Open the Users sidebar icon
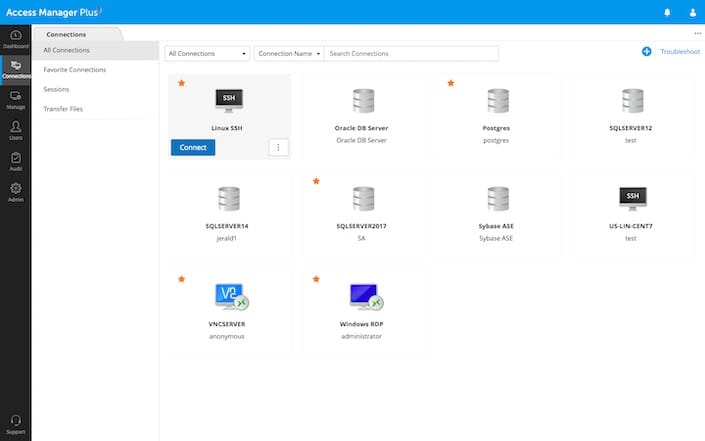This screenshot has width=705, height=441. pyautogui.click(x=15, y=130)
